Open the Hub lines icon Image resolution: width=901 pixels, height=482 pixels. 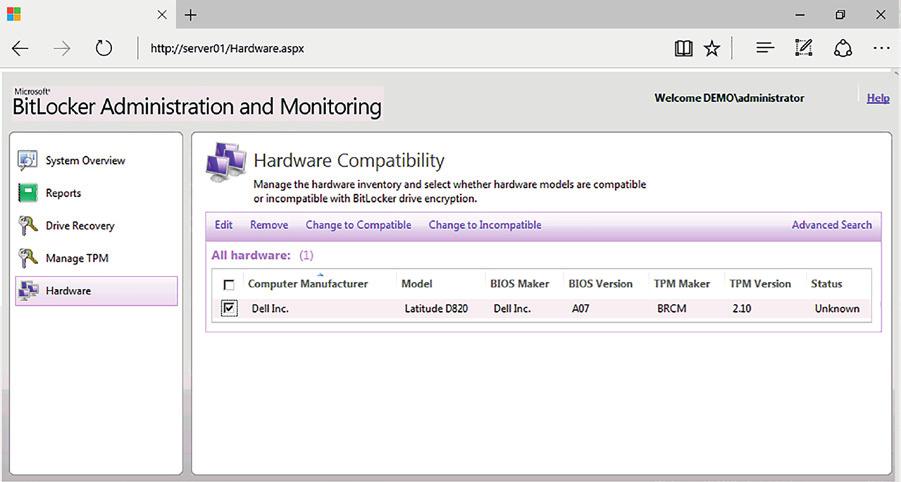(x=765, y=48)
